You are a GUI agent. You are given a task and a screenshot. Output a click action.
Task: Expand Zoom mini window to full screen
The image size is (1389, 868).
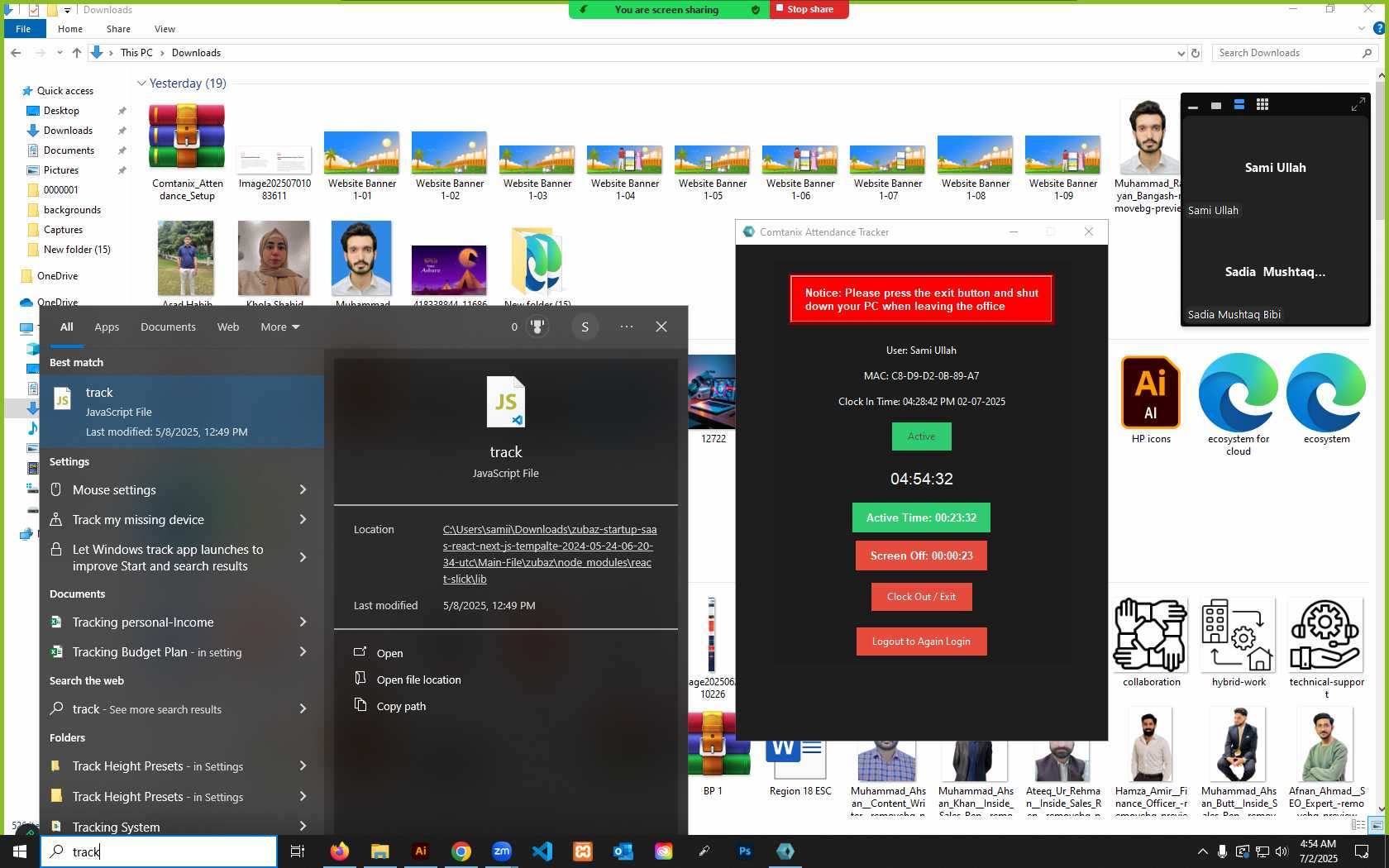pos(1358,105)
